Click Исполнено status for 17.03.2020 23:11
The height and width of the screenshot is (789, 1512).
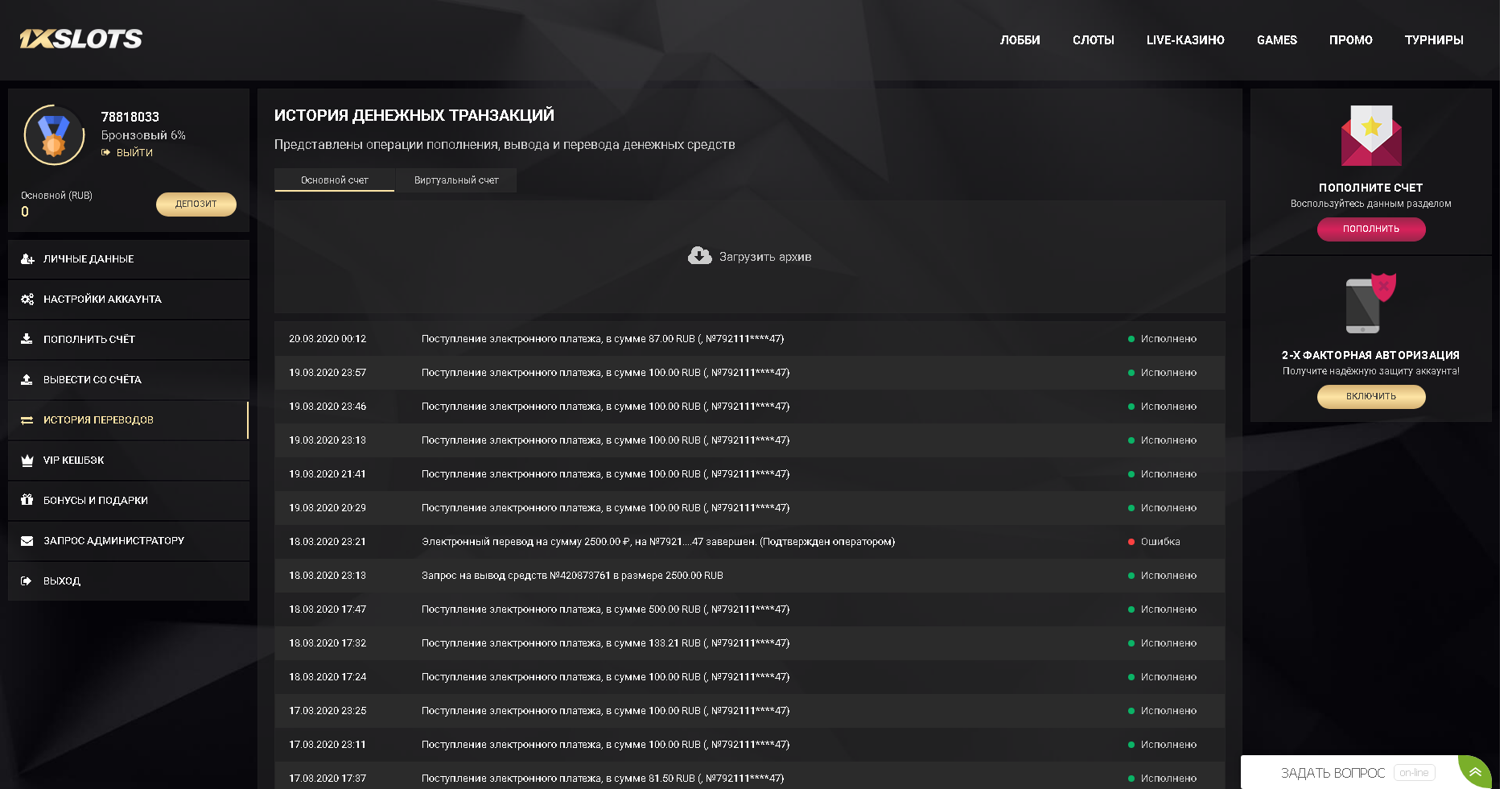[1168, 745]
